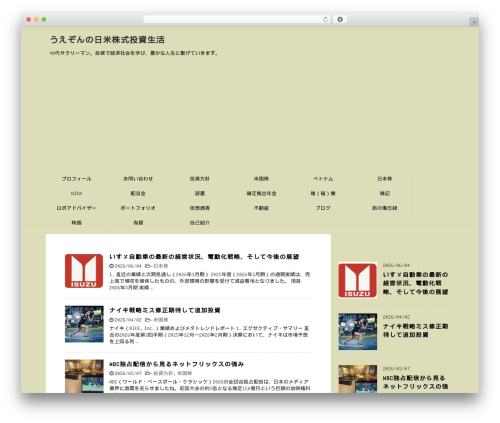Open the ポートフォリオ menu item
The height and width of the screenshot is (423, 500).
[138, 208]
